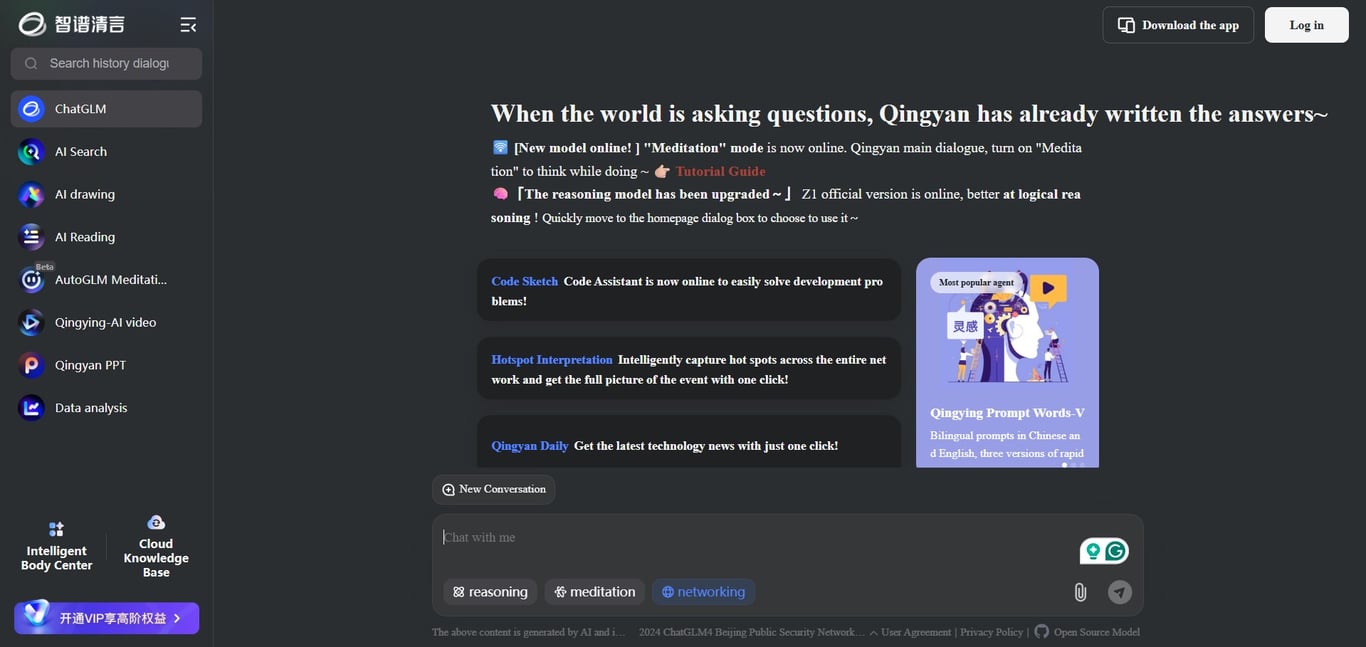The image size is (1366, 647).
Task: Click the send message arrow icon
Action: (x=1120, y=592)
